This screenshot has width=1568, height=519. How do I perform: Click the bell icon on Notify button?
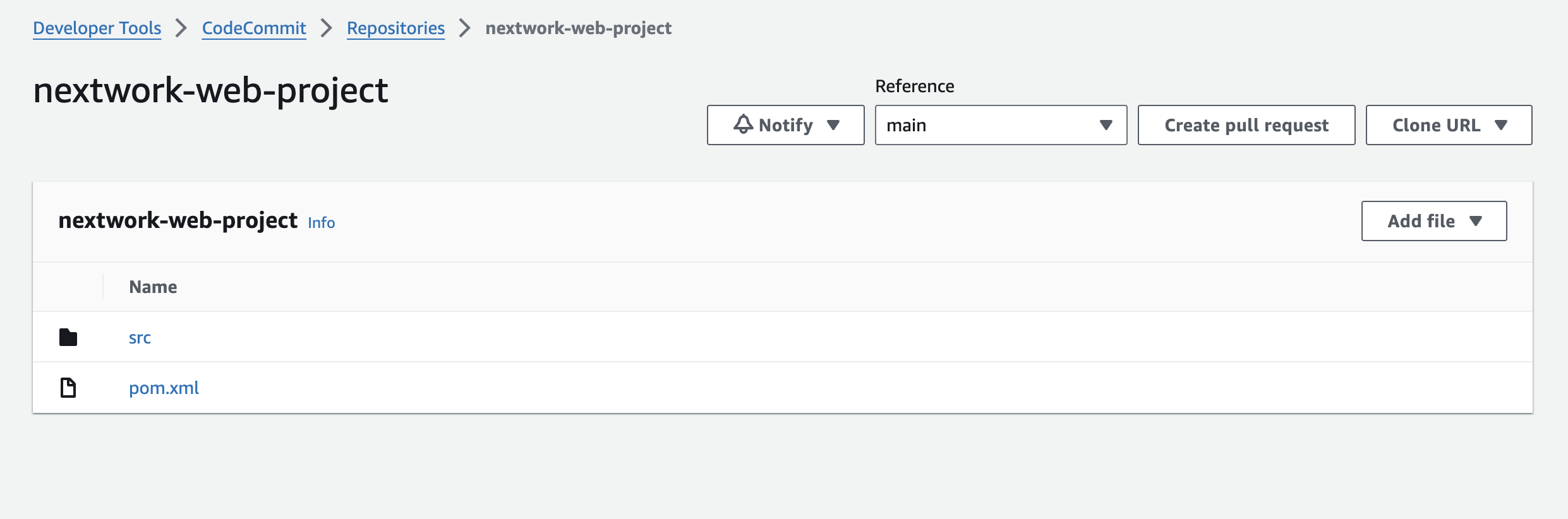(x=744, y=124)
